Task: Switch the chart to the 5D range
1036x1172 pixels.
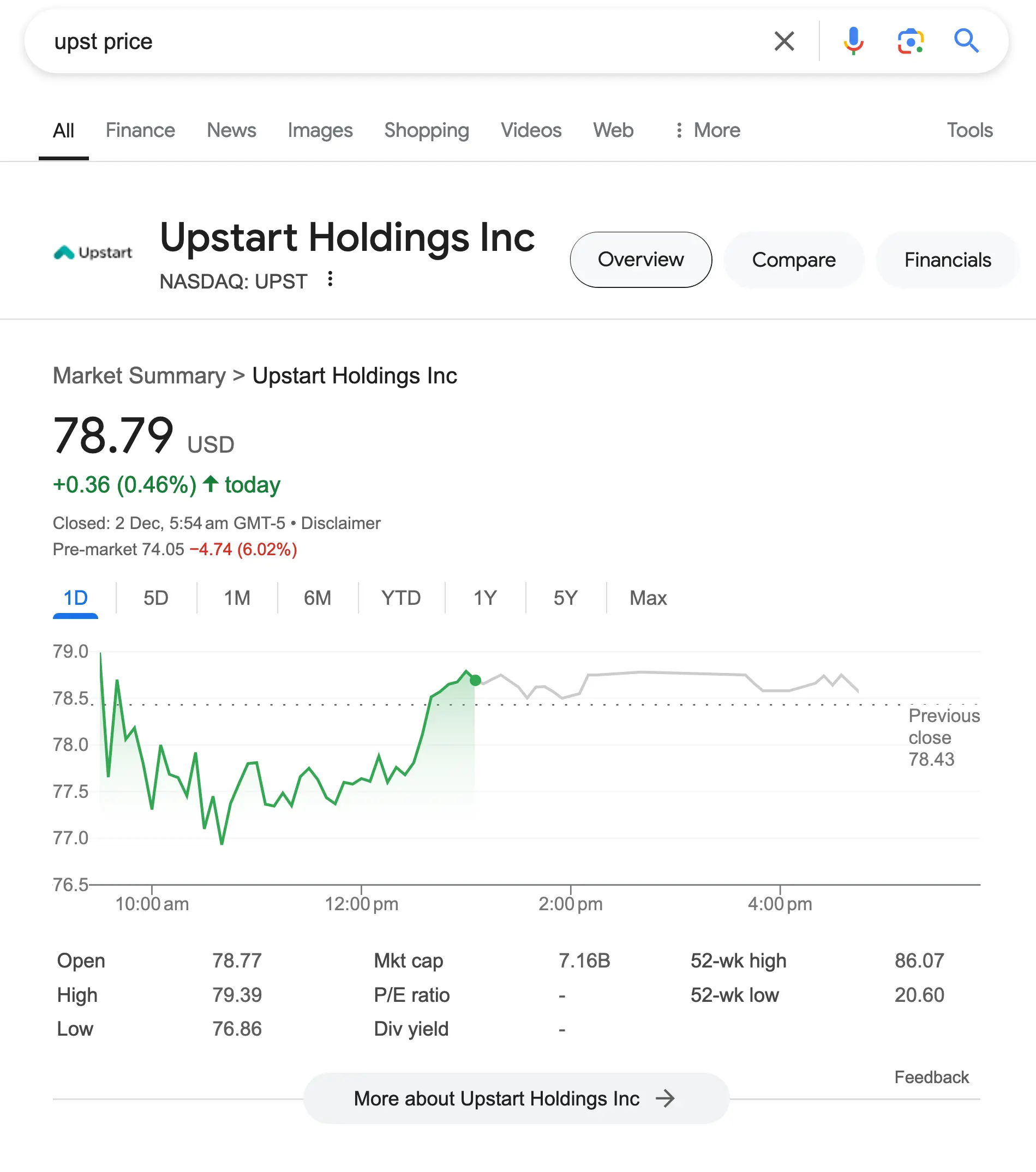Action: (155, 598)
